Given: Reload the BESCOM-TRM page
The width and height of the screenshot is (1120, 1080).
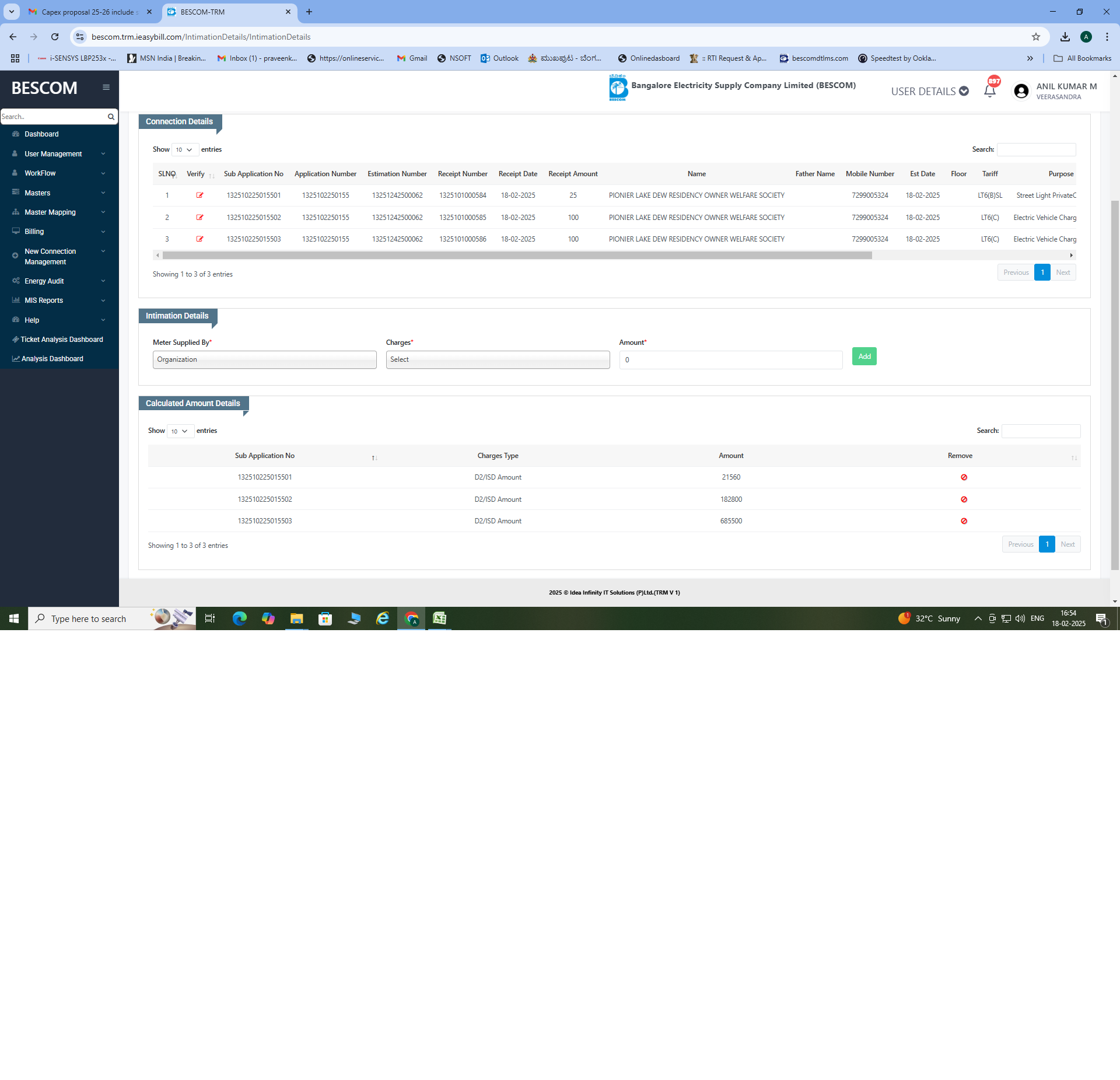Looking at the screenshot, I should (x=55, y=37).
